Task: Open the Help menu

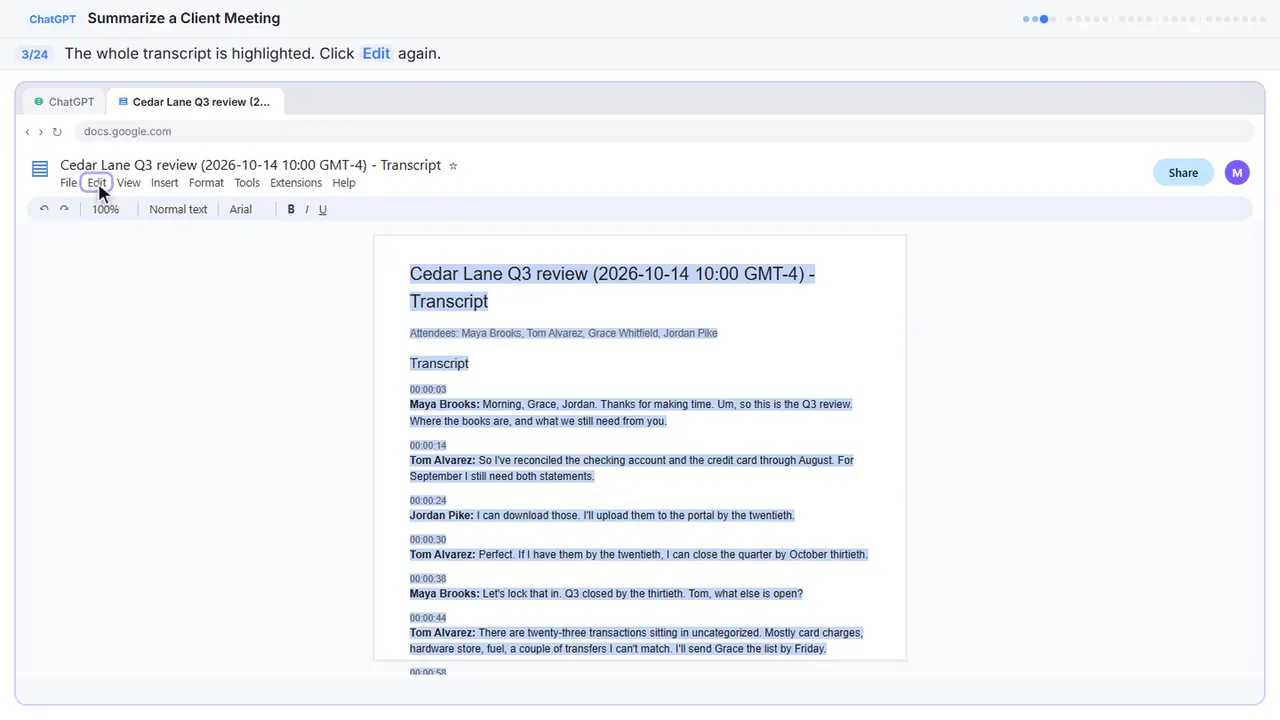Action: (x=344, y=183)
